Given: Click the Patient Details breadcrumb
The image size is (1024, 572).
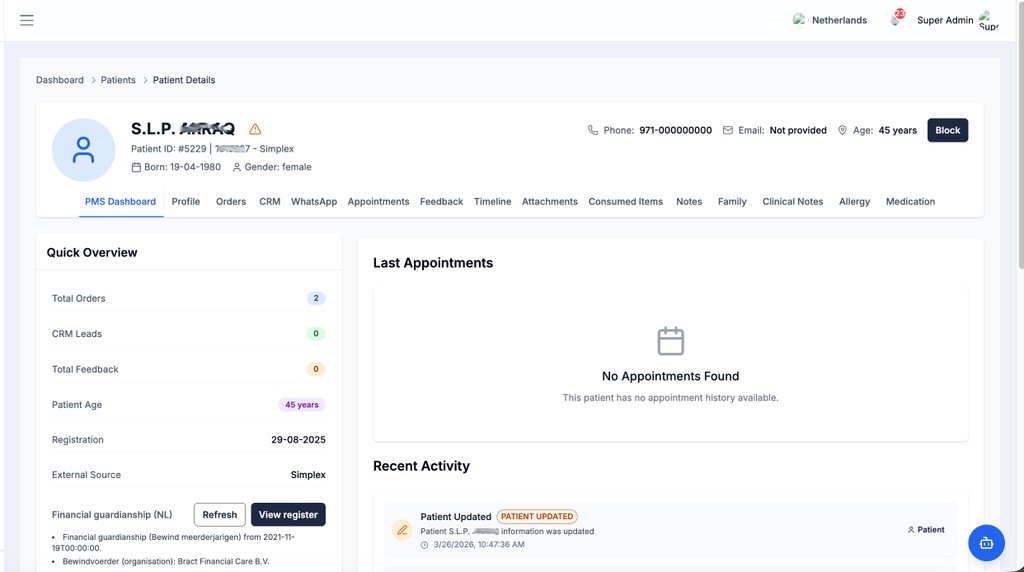Looking at the screenshot, I should [184, 80].
